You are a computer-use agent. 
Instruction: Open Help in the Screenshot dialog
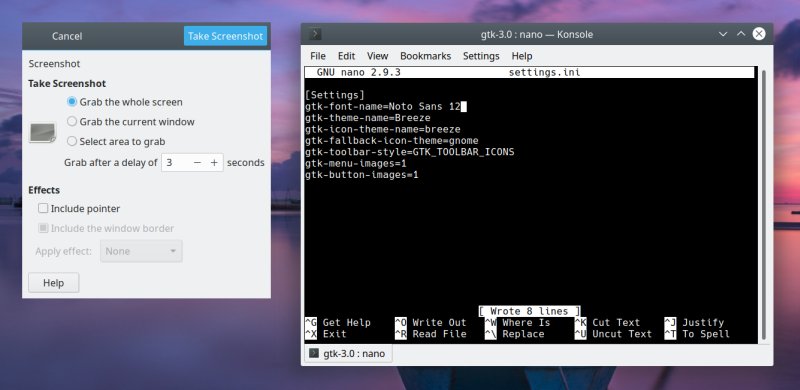(54, 283)
